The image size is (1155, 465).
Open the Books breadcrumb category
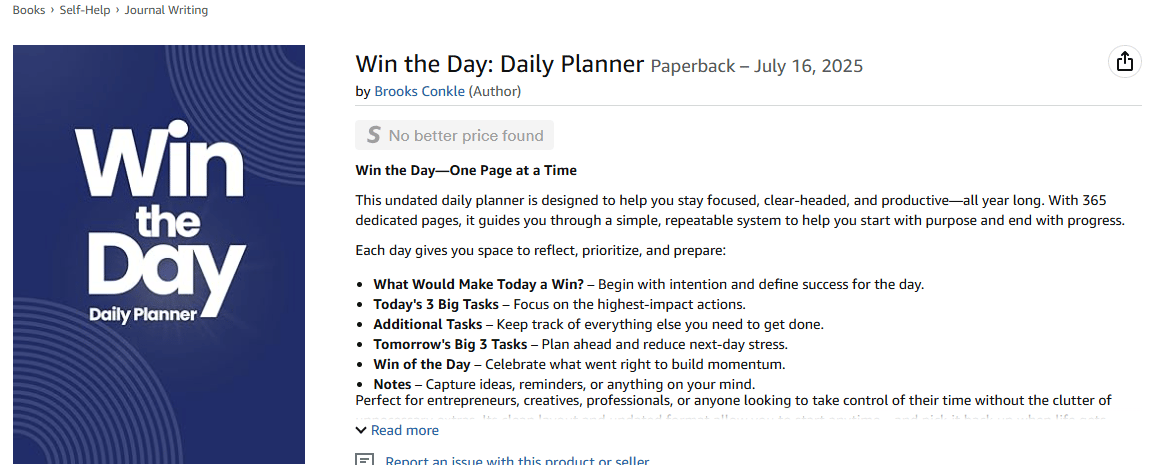pos(29,10)
